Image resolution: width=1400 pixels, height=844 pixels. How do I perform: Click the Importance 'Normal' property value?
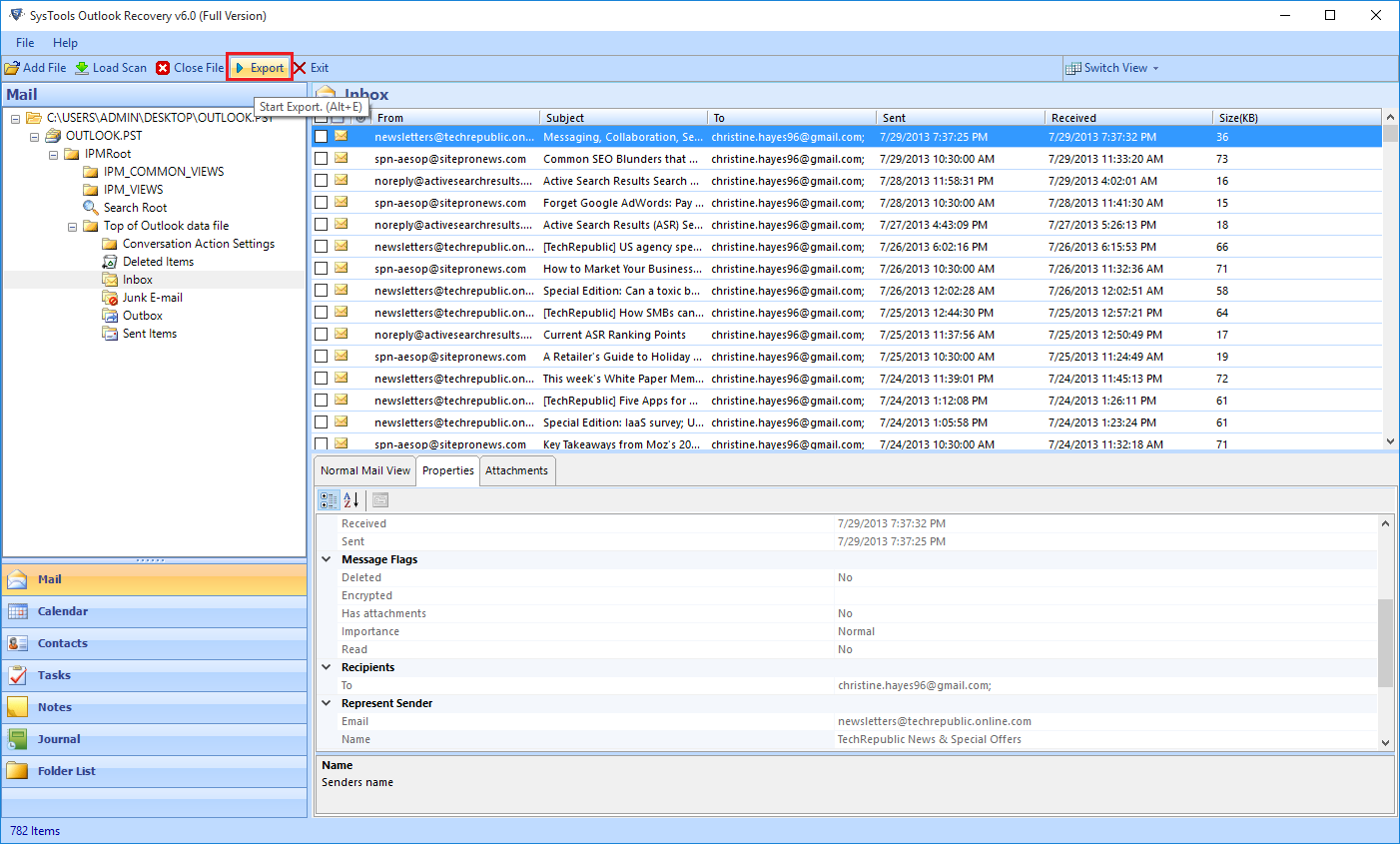pos(856,631)
